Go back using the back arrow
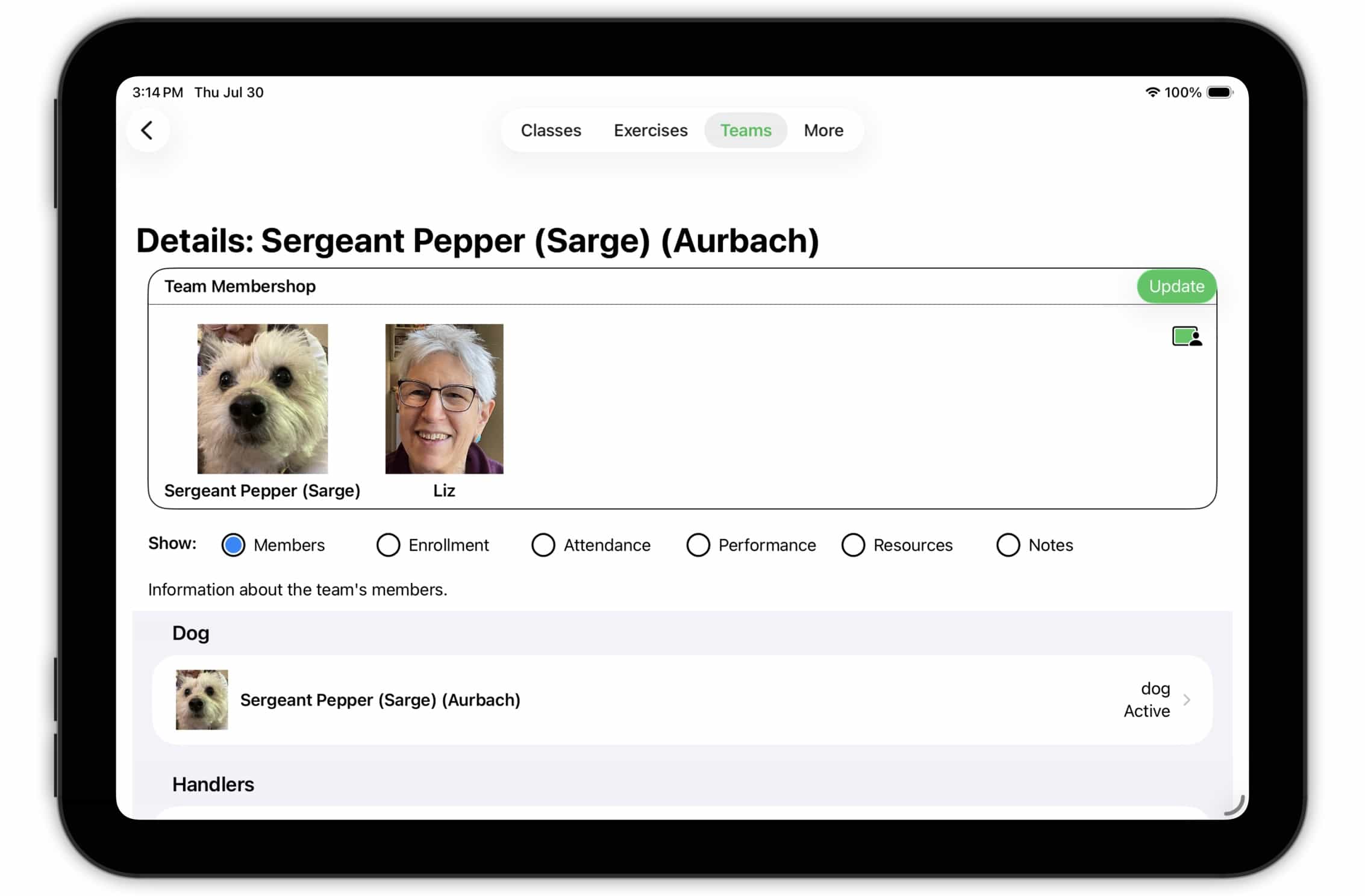Viewport: 1365px width, 896px height. [x=147, y=130]
